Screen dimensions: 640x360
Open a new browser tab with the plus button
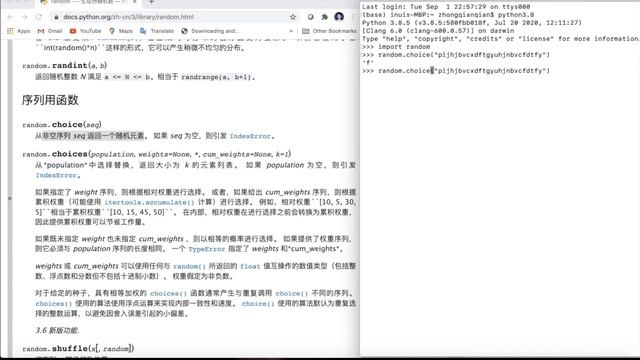pyautogui.click(x=151, y=2)
